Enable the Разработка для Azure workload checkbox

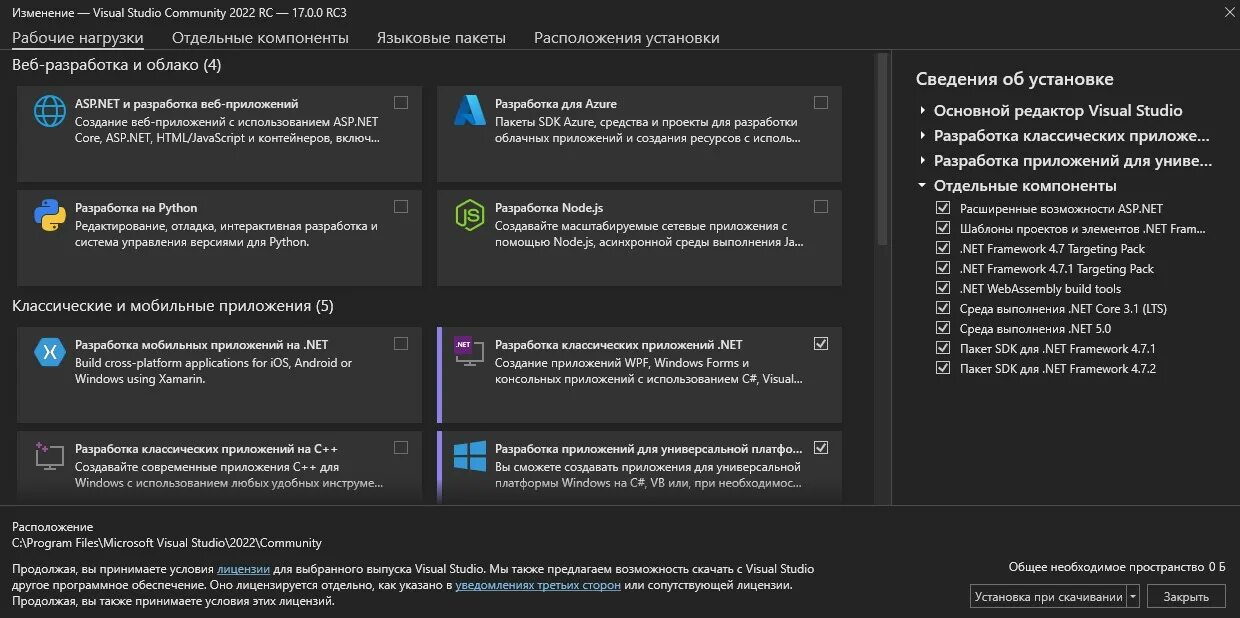click(x=821, y=102)
